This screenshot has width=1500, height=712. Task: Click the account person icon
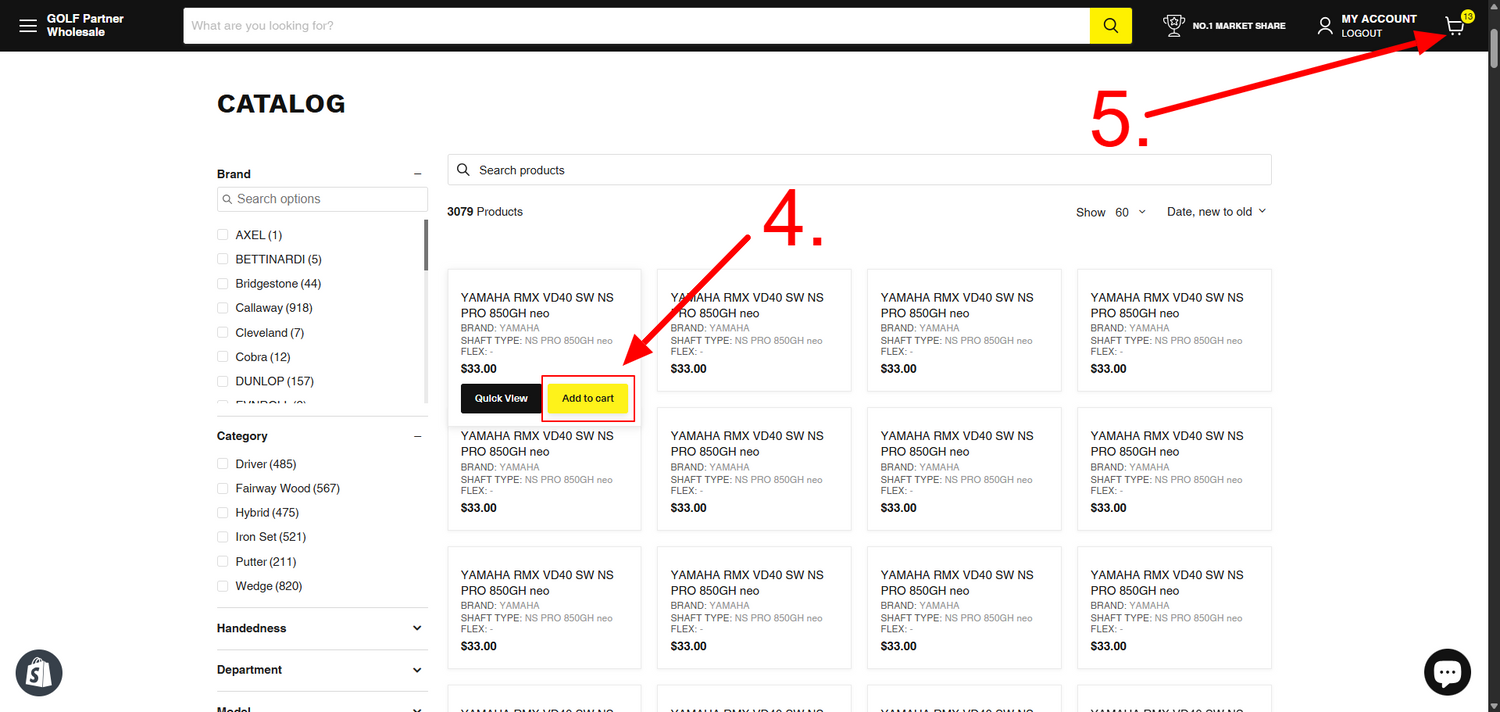(1325, 26)
